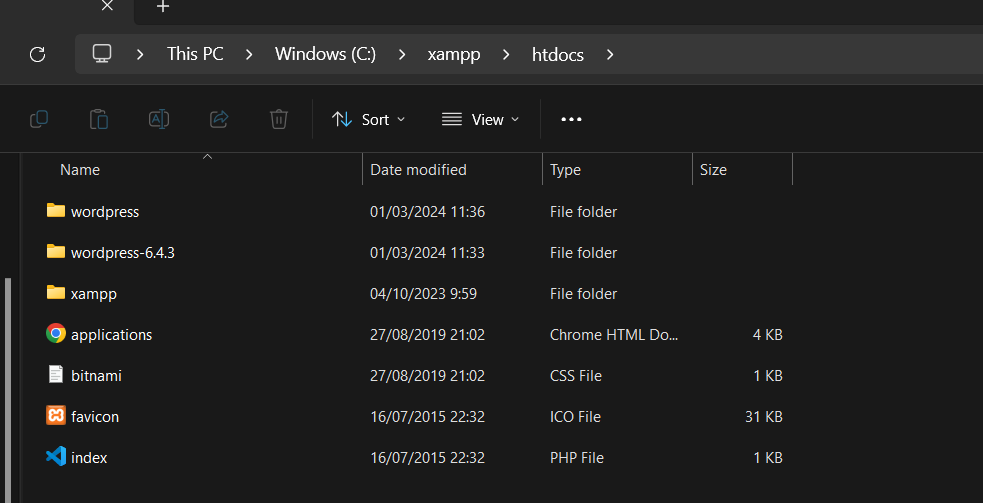Click xampp in the address breadcrumb
The image size is (983, 503).
[454, 55]
